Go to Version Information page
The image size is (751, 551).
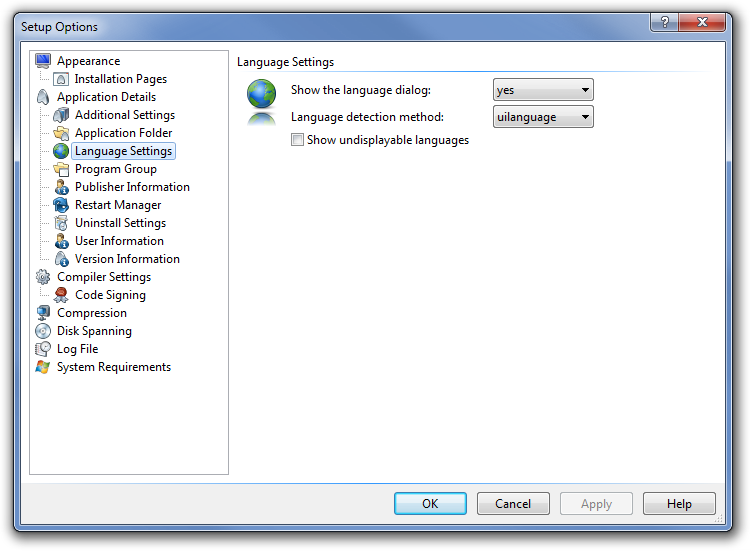tap(127, 259)
